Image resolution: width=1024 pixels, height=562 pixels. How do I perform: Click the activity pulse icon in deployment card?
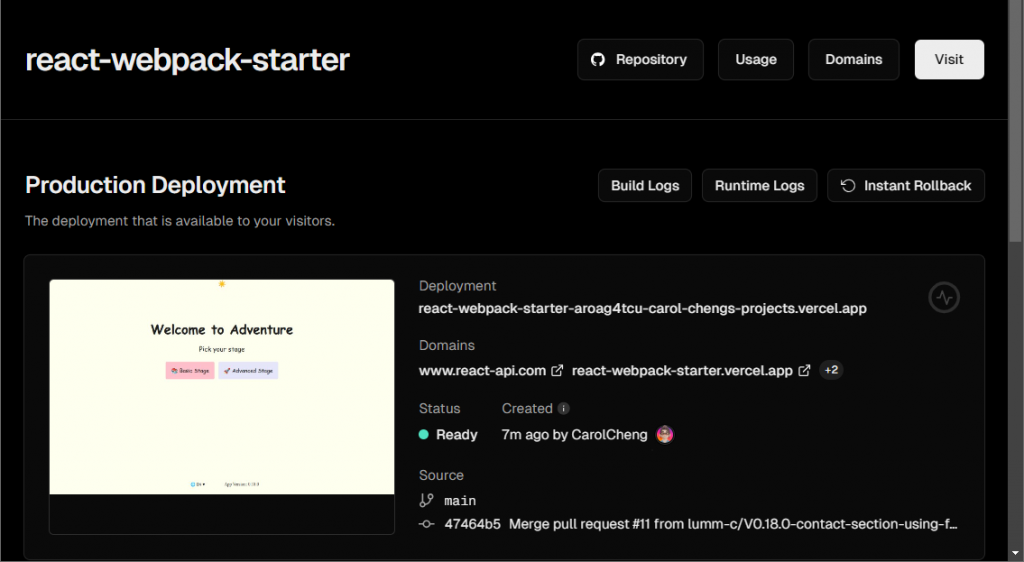tap(944, 297)
